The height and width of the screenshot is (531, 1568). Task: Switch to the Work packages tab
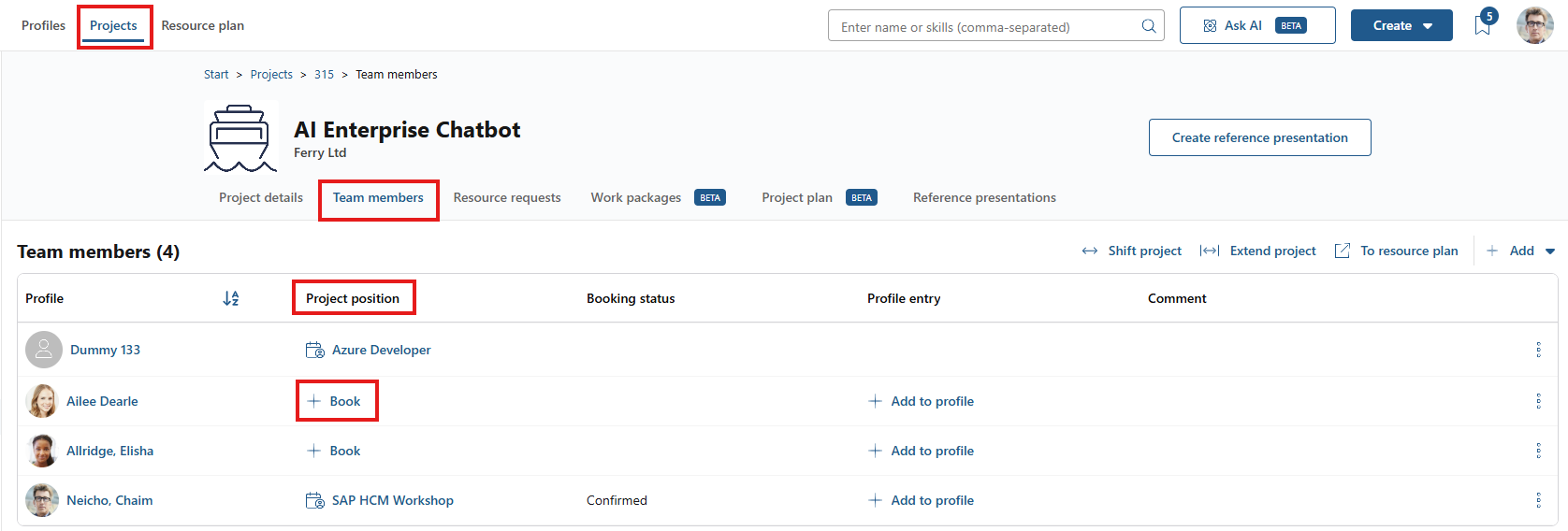click(x=658, y=197)
